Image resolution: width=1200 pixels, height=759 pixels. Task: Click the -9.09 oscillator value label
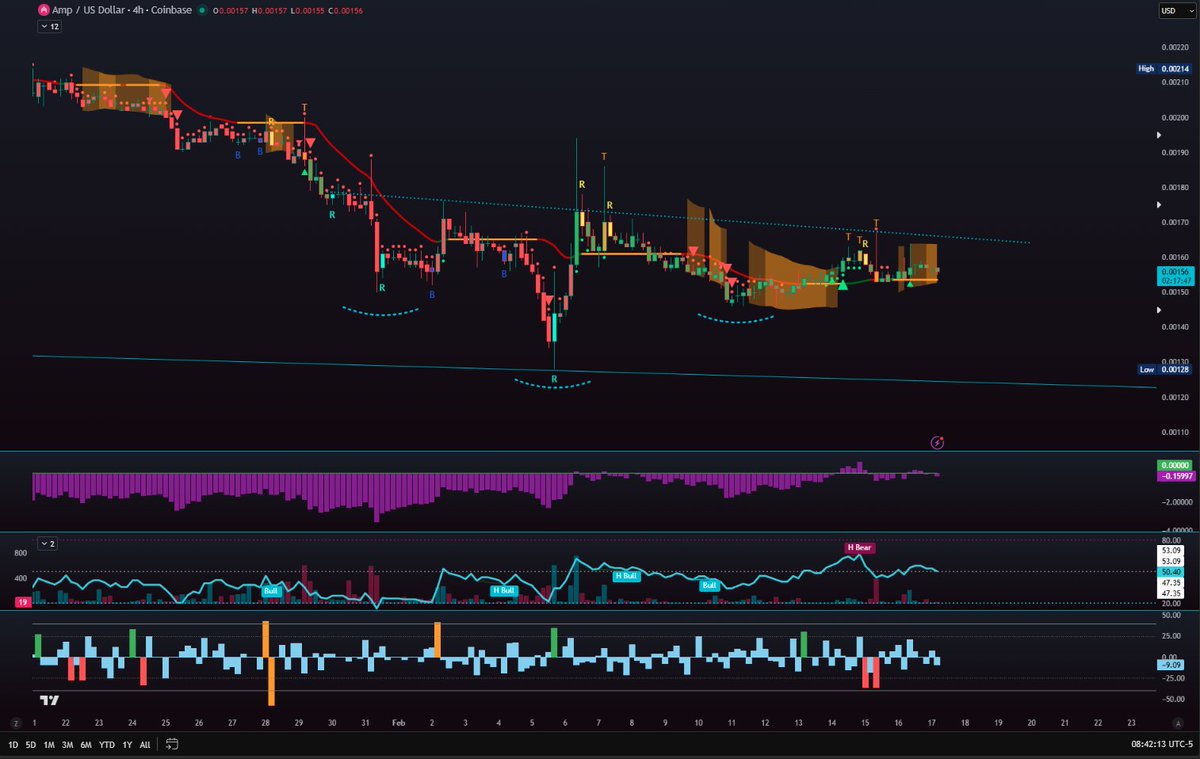(x=1170, y=665)
